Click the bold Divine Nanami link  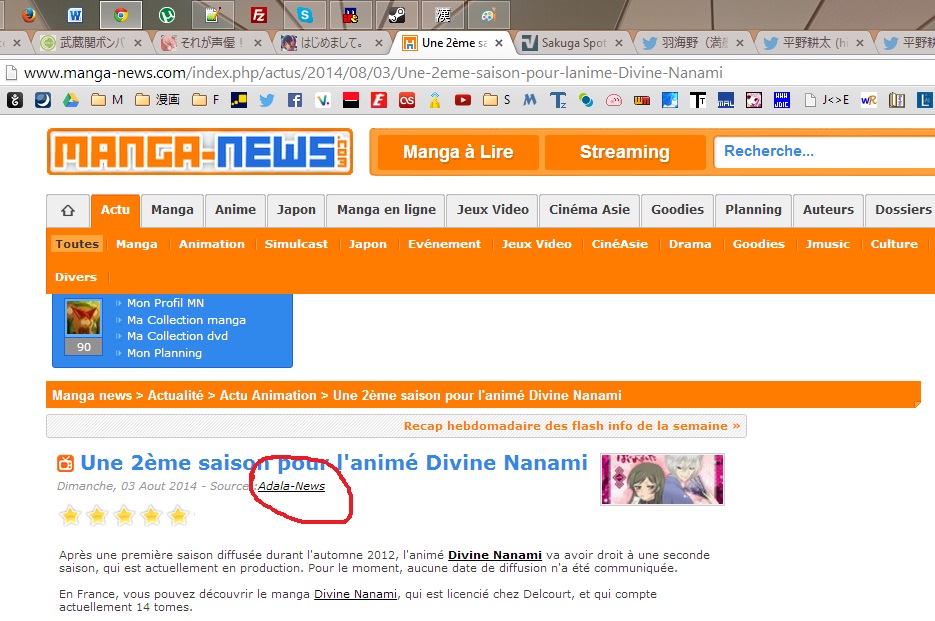coord(495,555)
